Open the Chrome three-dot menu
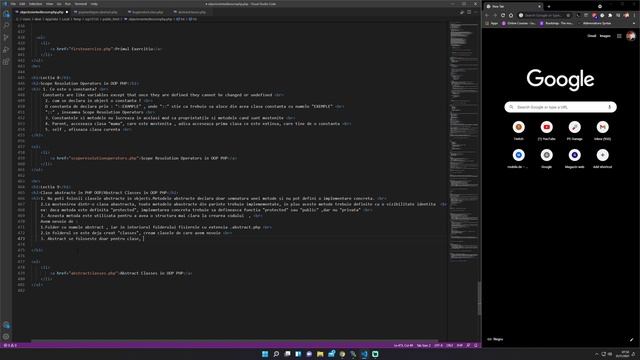The height and width of the screenshot is (360, 640). coord(635,15)
